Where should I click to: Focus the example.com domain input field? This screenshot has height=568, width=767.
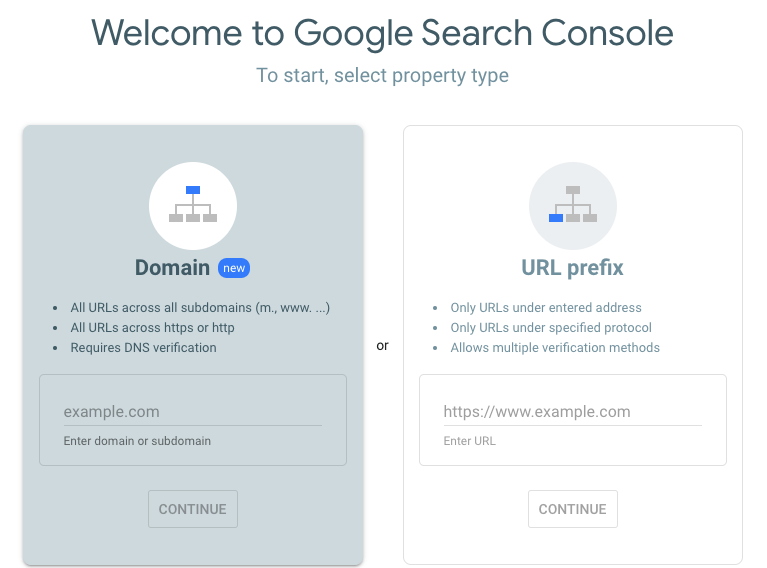(x=193, y=411)
